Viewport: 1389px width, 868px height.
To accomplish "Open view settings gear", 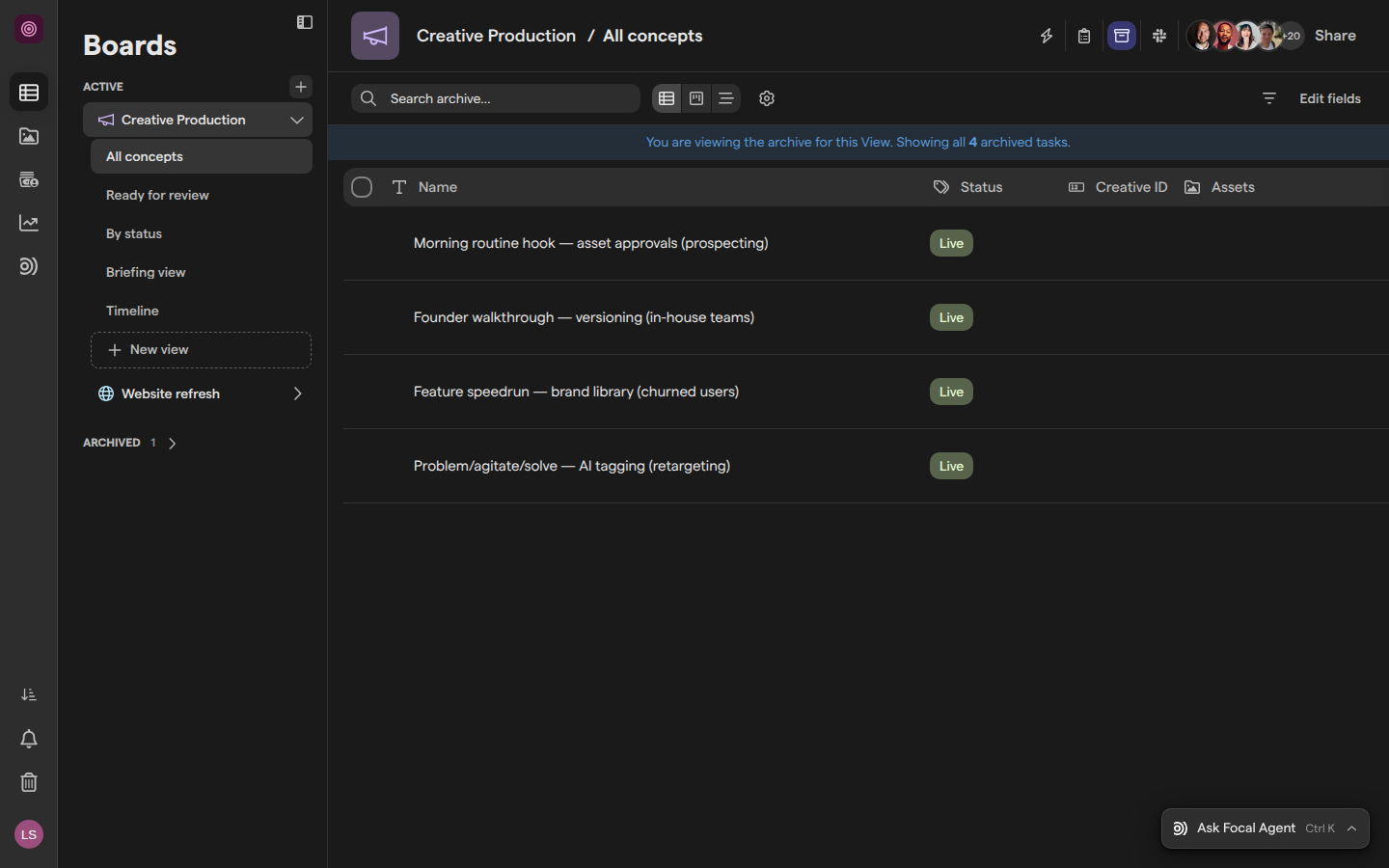I will click(767, 98).
